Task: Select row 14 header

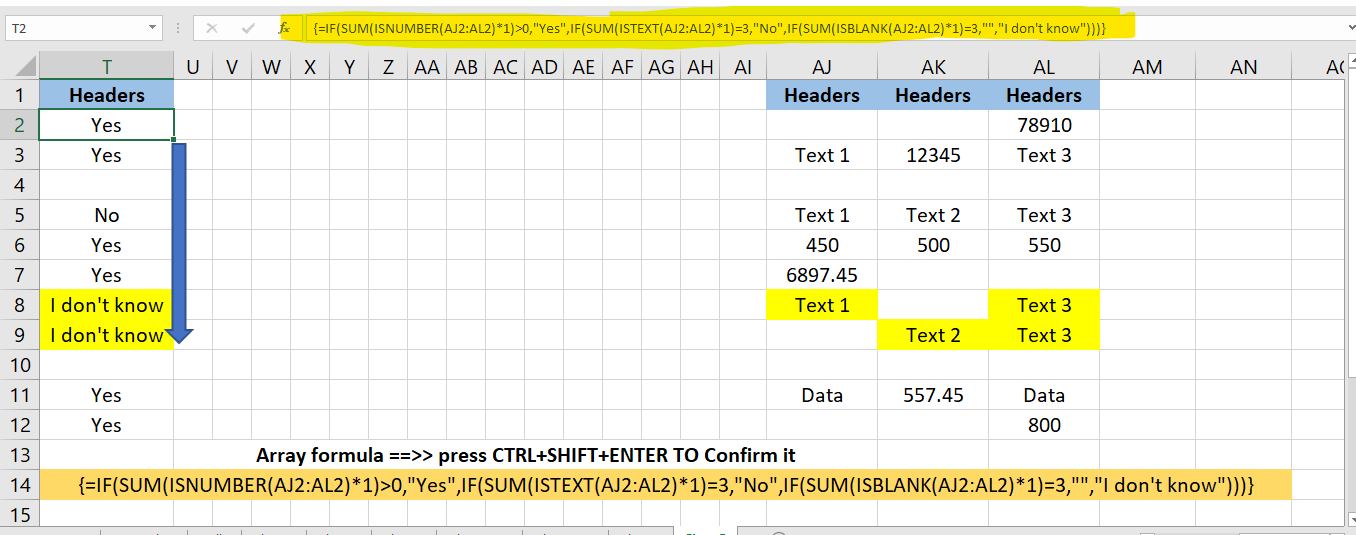Action: (x=19, y=485)
